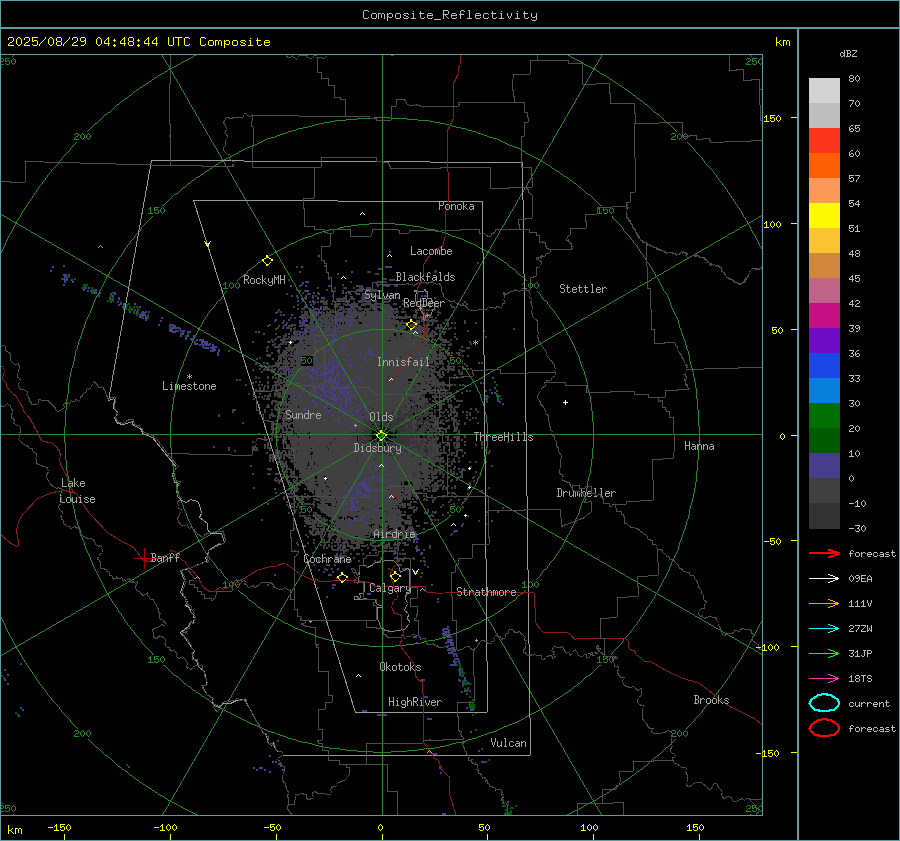This screenshot has height=841, width=900.
Task: Click the yellow 150 km right axis label
Action: (773, 118)
